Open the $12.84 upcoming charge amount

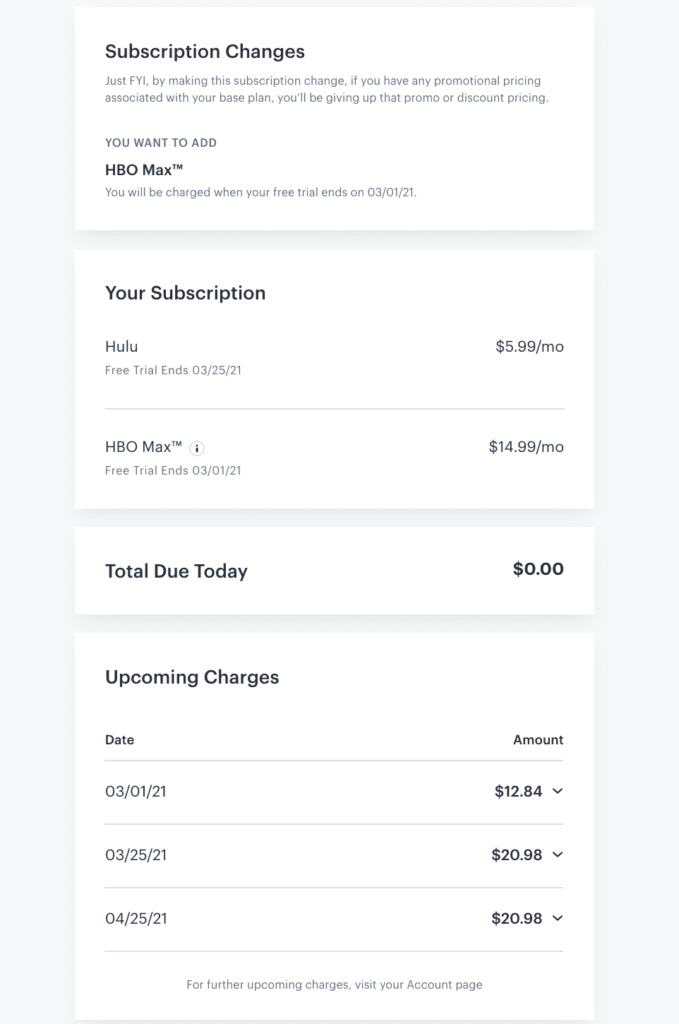click(518, 792)
